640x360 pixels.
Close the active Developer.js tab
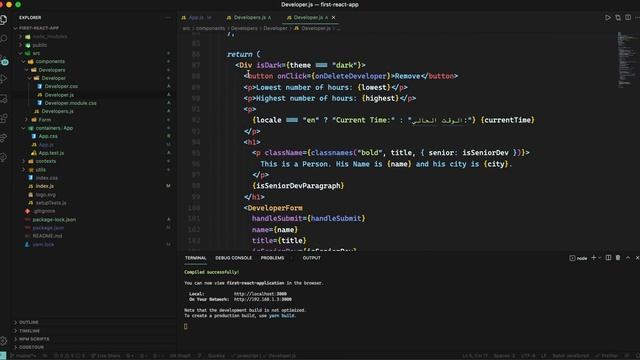coord(333,18)
